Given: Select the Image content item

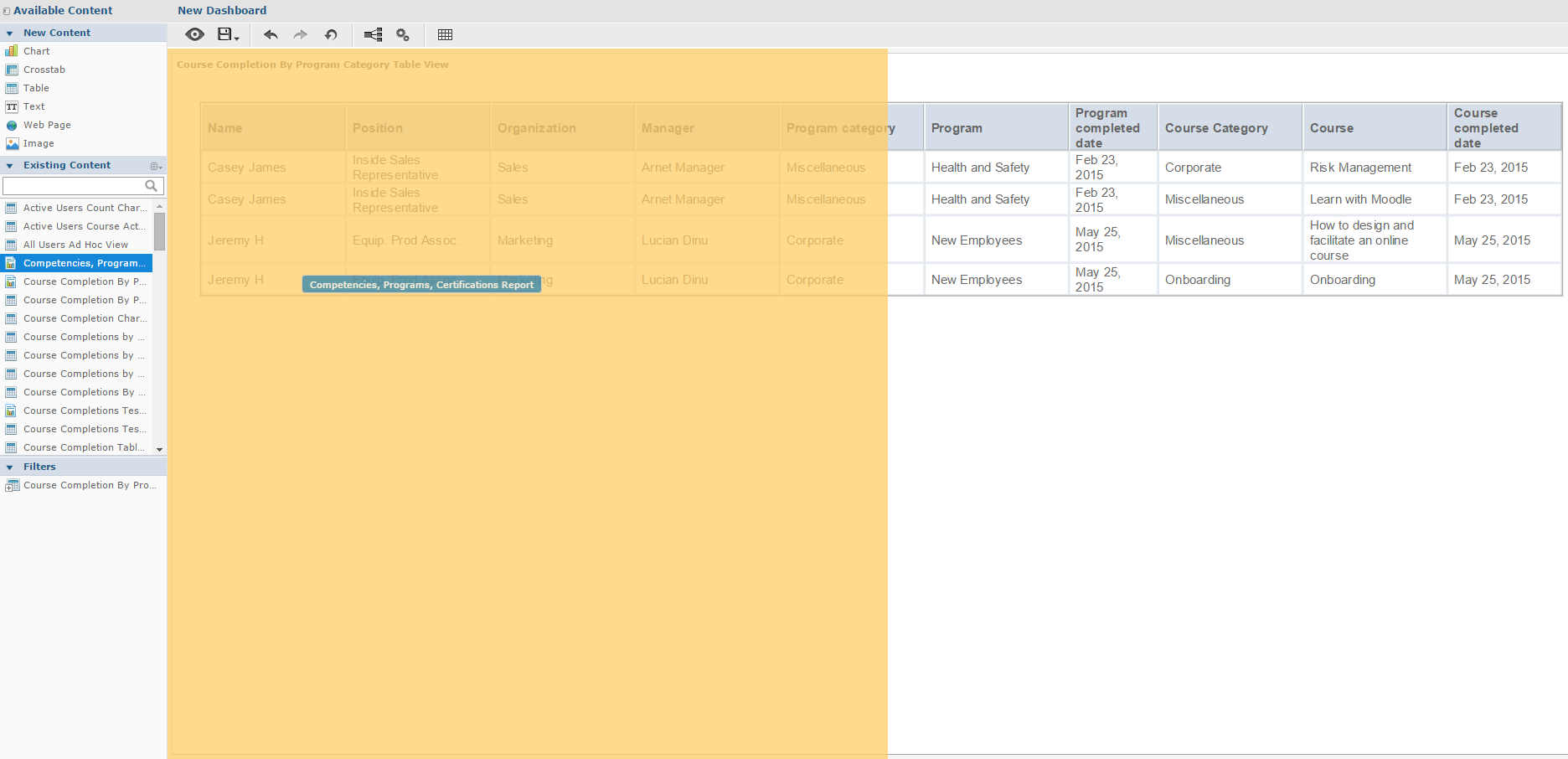Looking at the screenshot, I should [39, 143].
